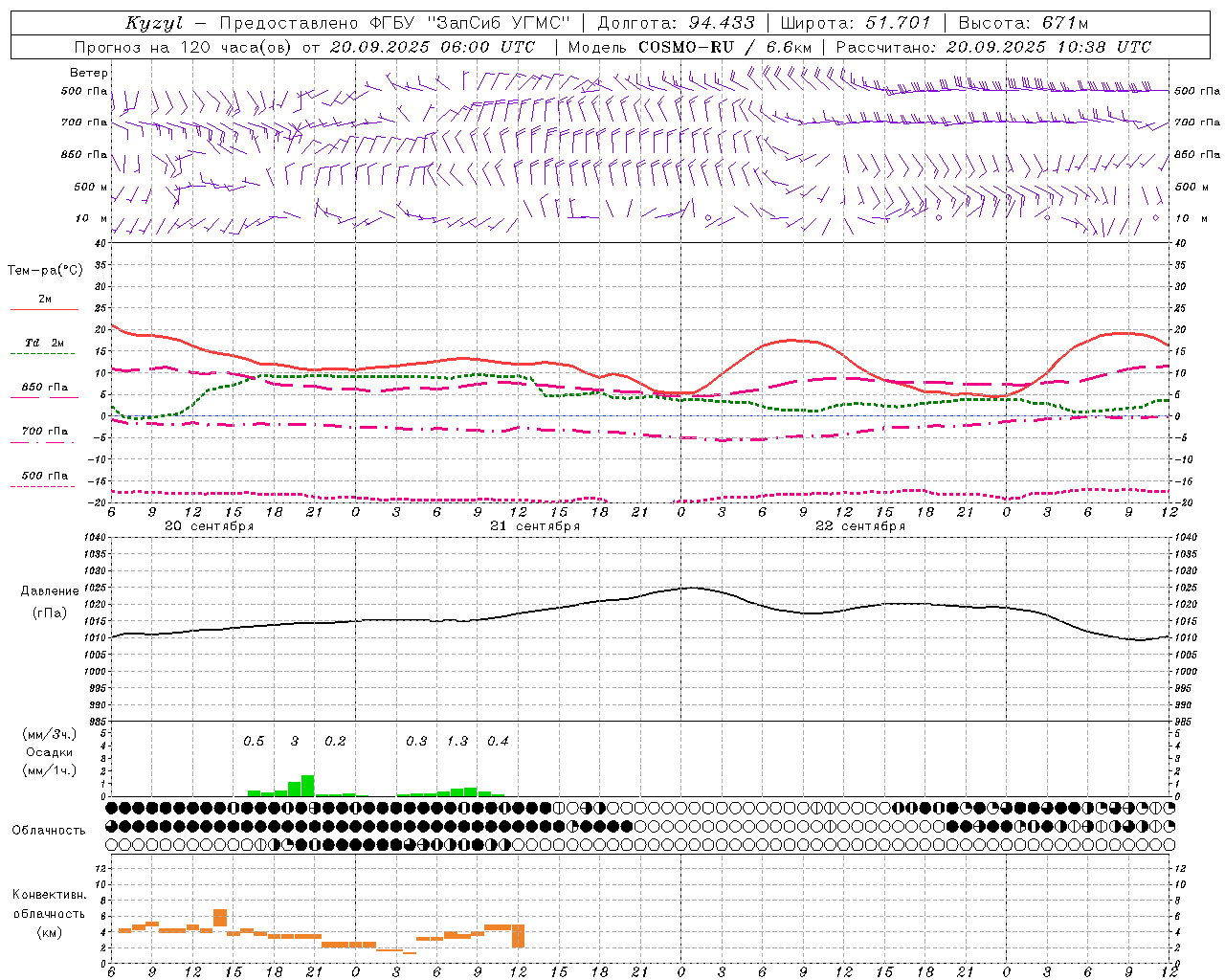Click the "Td 2м" dew point legend entry

(x=45, y=343)
